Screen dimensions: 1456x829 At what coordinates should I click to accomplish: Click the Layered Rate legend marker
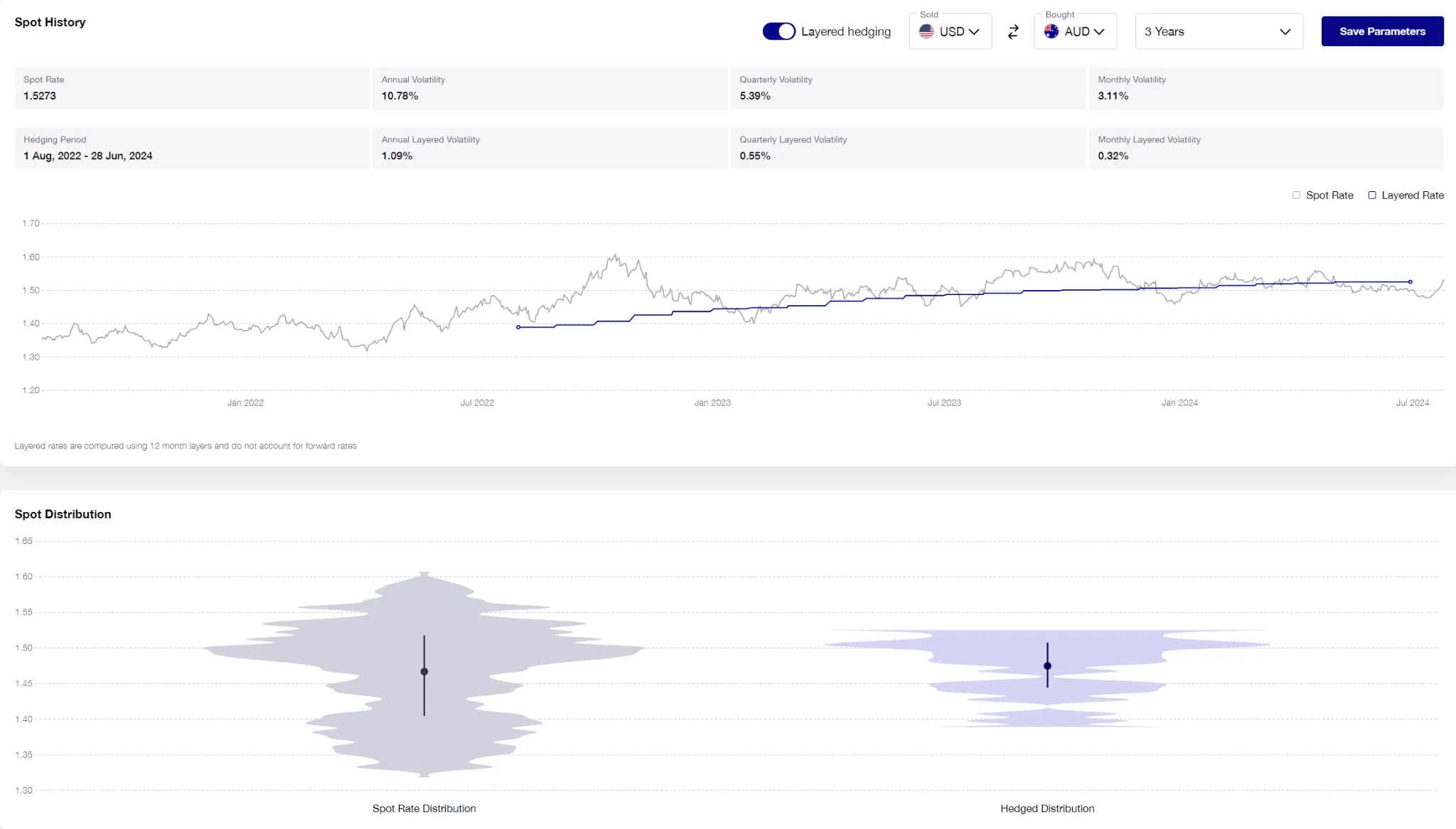click(1372, 196)
